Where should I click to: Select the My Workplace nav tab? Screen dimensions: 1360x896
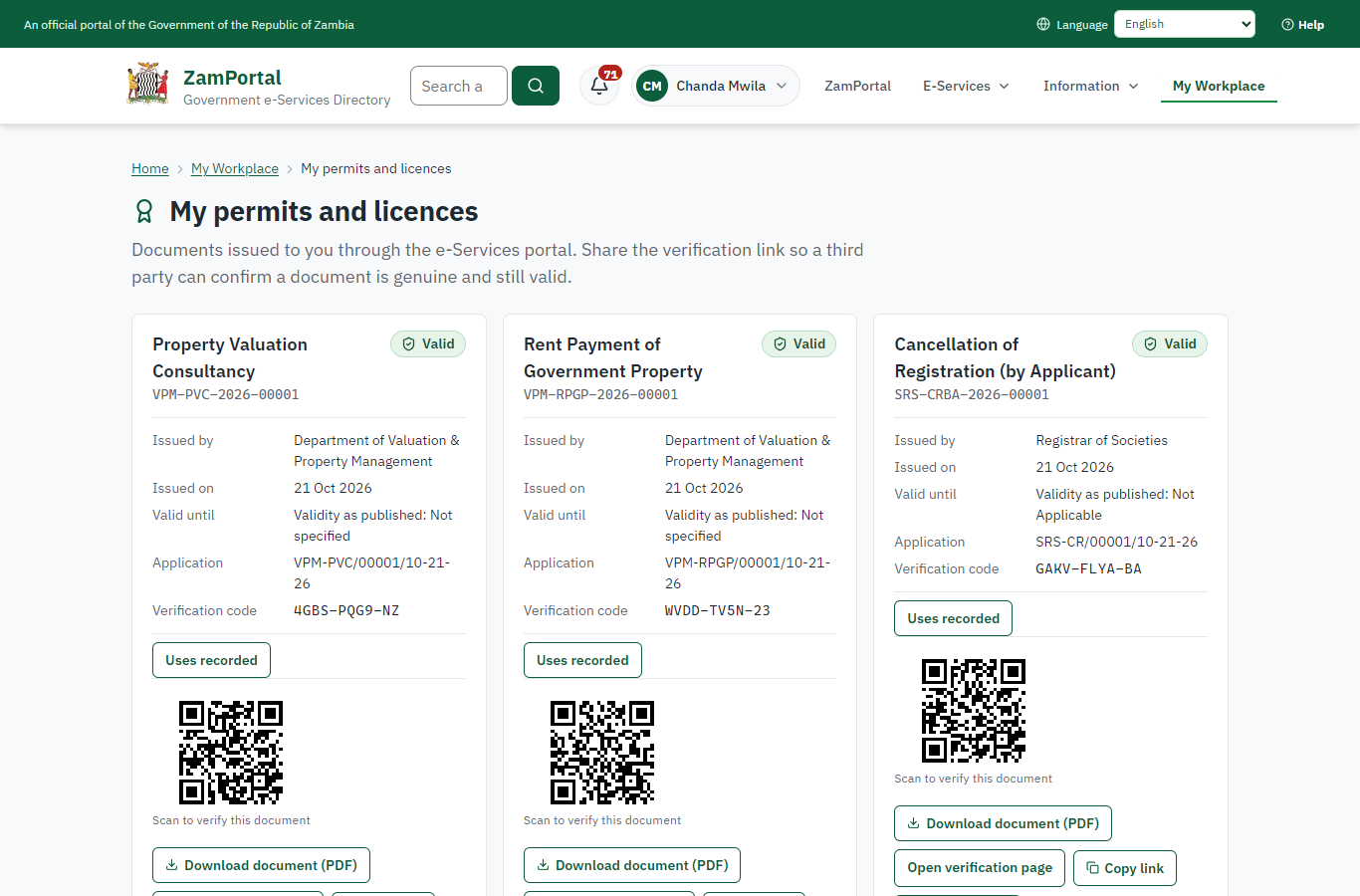pos(1219,86)
